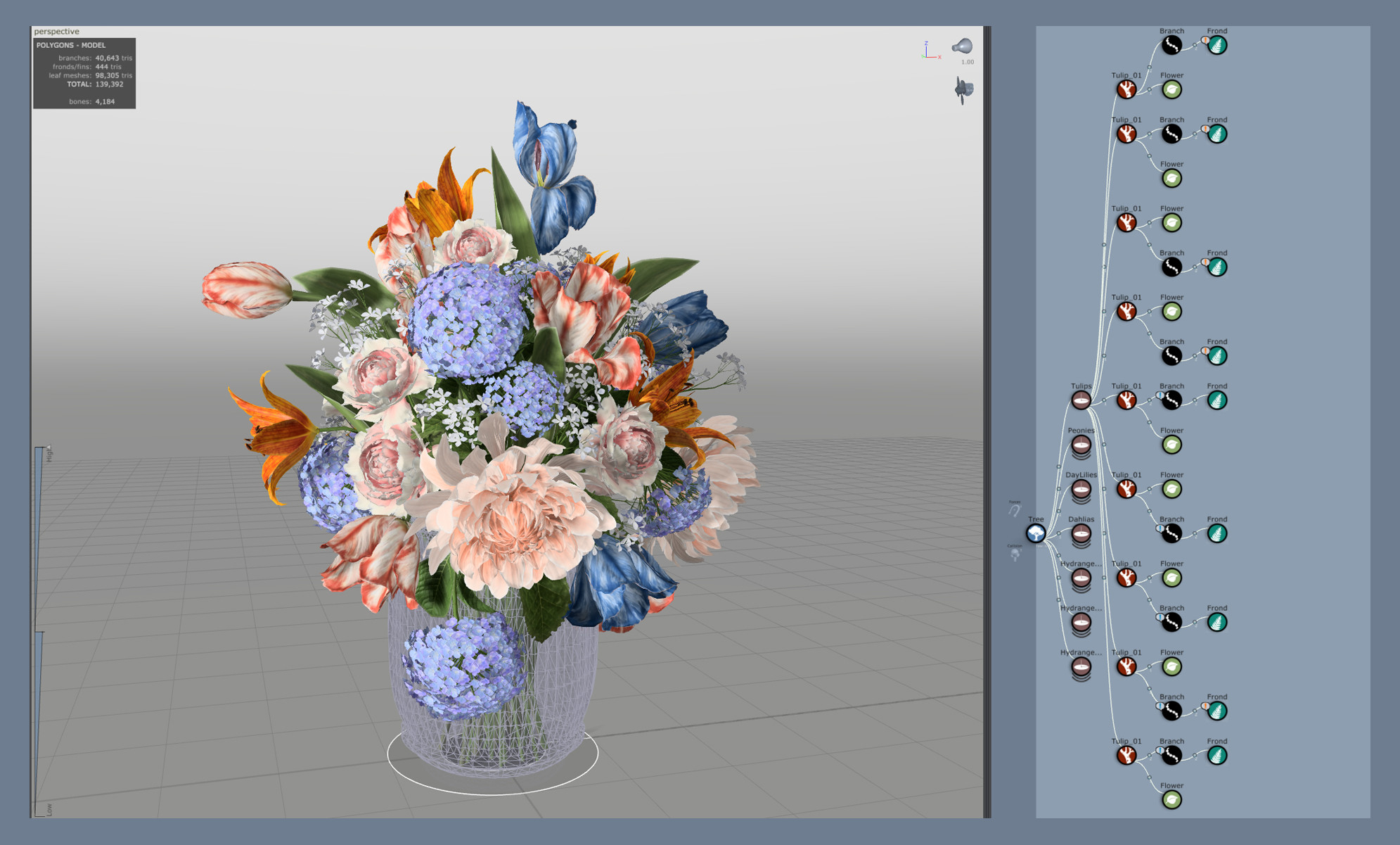Image resolution: width=1400 pixels, height=845 pixels.
Task: Select the blue Tree root node
Action: pyautogui.click(x=1035, y=535)
